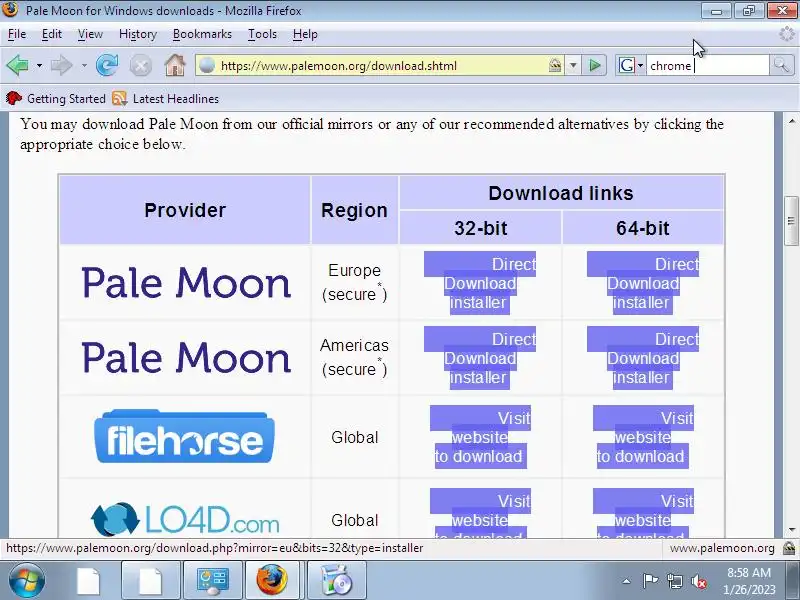Click Americas 32-bit Direct Download installer
Viewport: 800px width, 600px height.
point(480,358)
